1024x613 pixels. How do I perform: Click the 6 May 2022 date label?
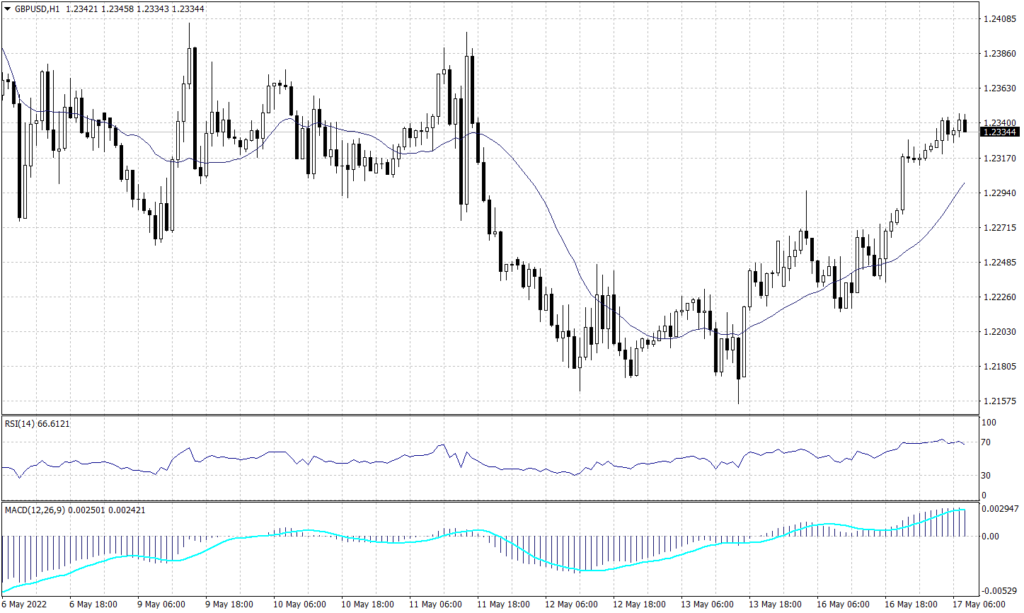point(25,605)
